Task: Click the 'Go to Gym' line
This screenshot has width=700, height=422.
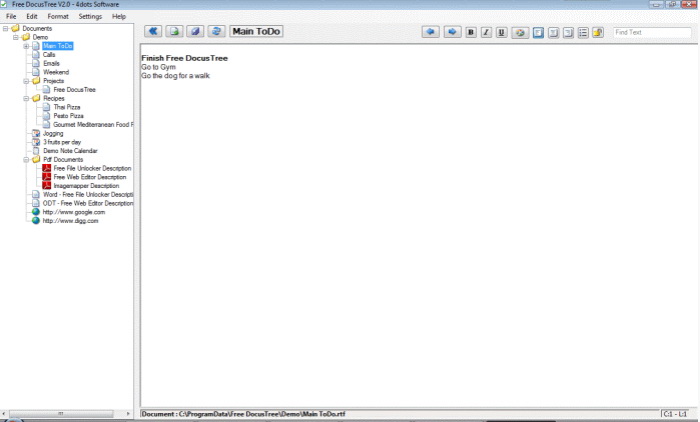Action: pos(158,67)
